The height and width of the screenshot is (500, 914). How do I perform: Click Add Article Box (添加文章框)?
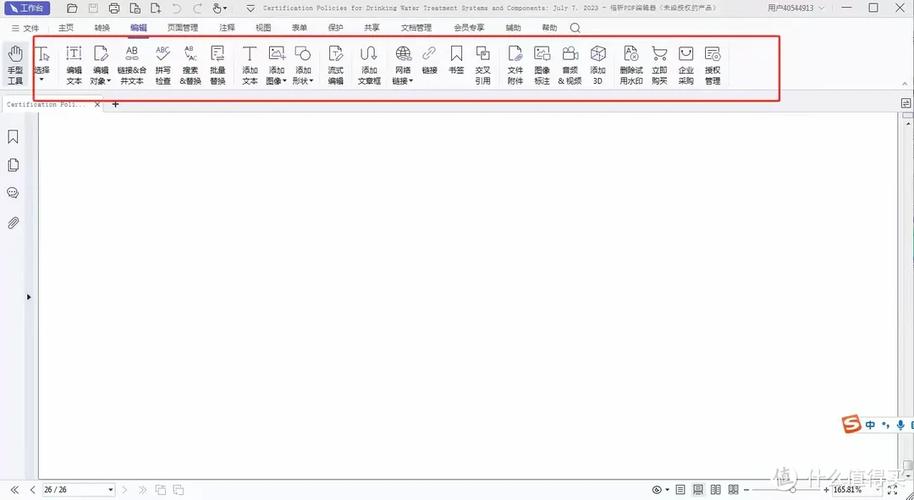point(369,65)
